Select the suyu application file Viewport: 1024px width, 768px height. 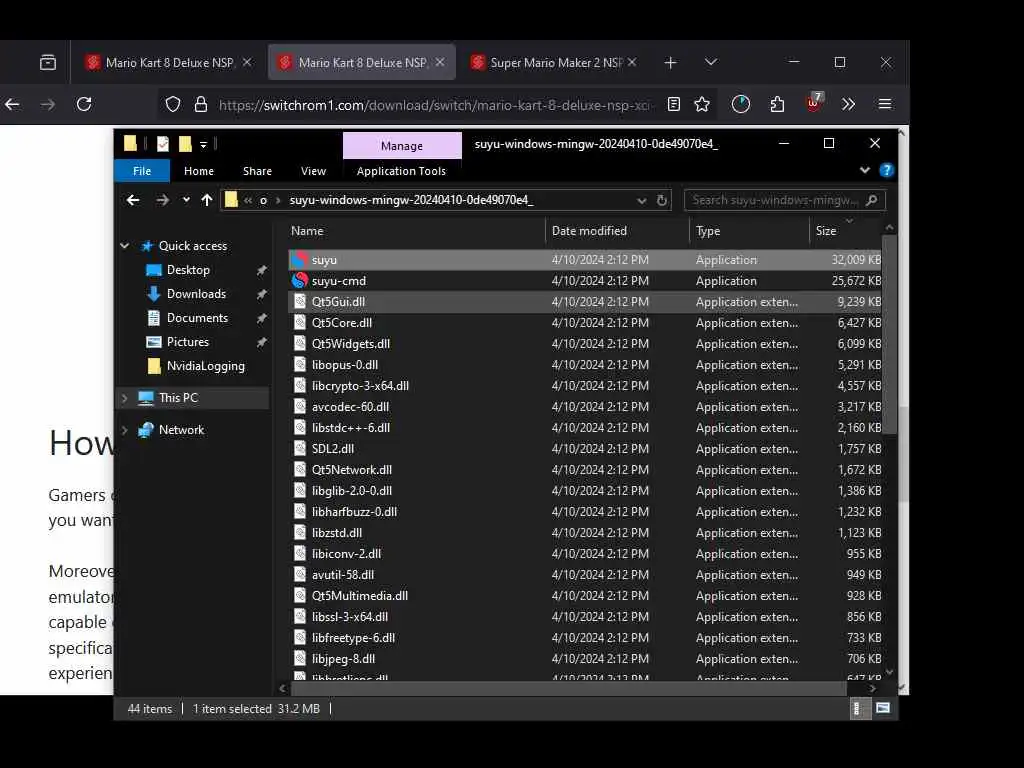584,260
